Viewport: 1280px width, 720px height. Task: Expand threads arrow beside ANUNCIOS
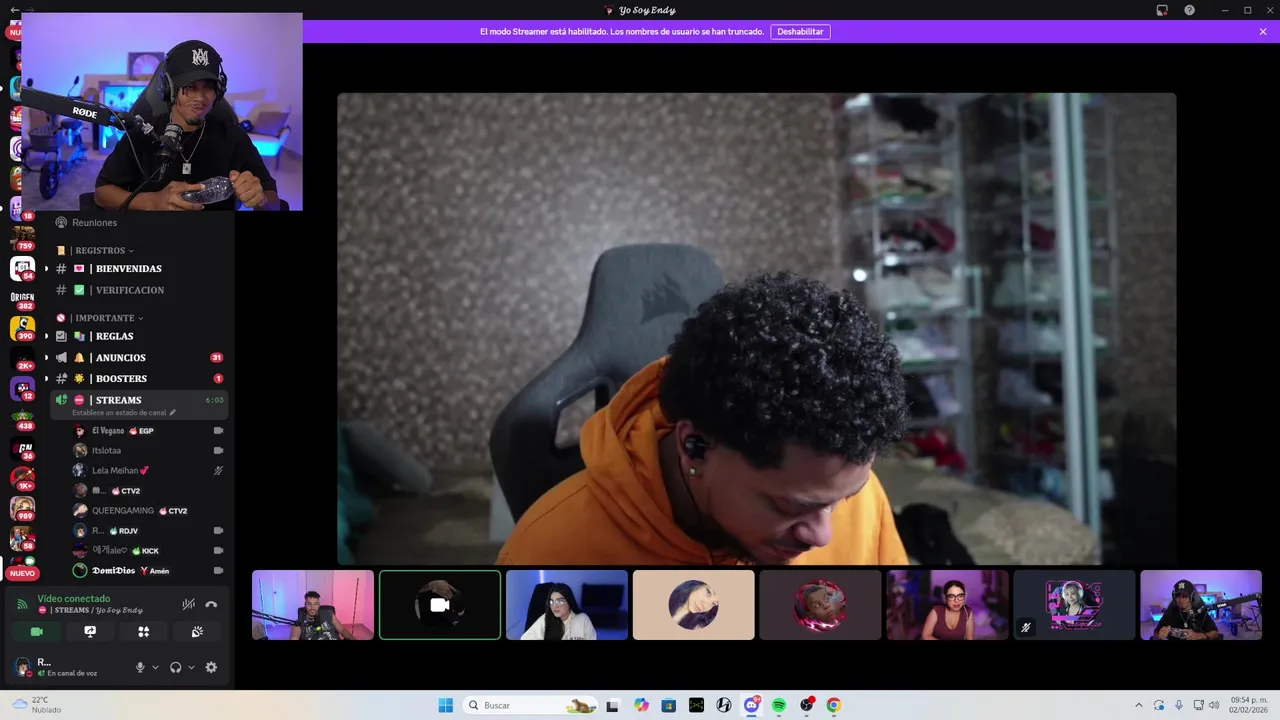coord(46,357)
